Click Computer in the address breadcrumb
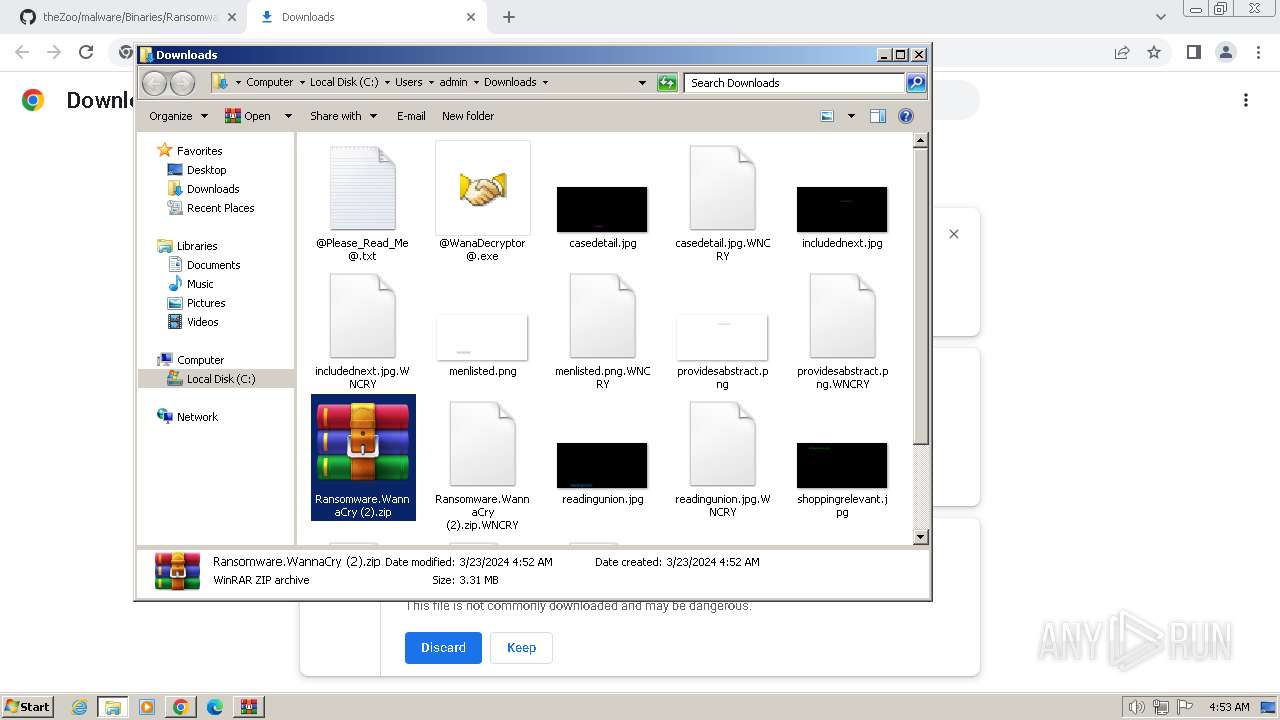 [269, 83]
